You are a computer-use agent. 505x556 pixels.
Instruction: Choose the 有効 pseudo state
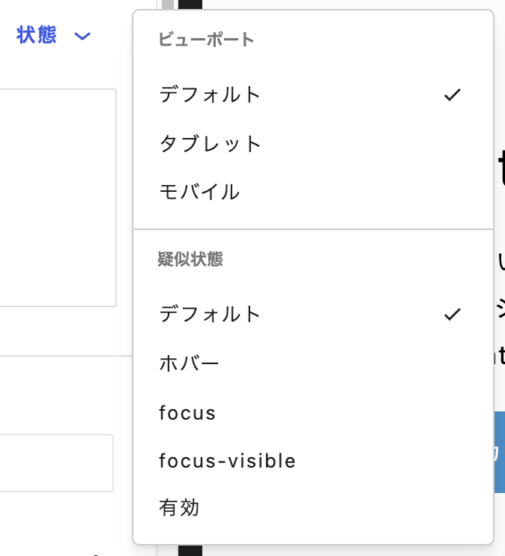coord(313,507)
